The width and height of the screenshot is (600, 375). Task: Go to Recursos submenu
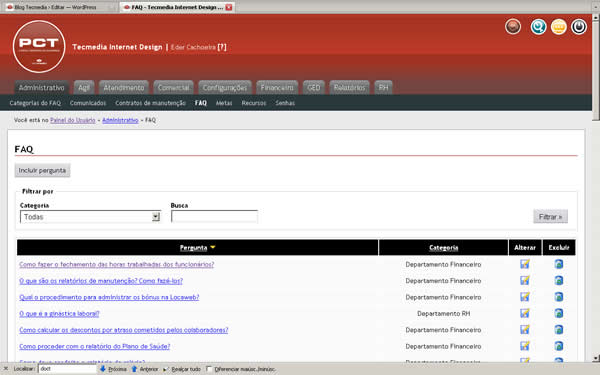[254, 103]
